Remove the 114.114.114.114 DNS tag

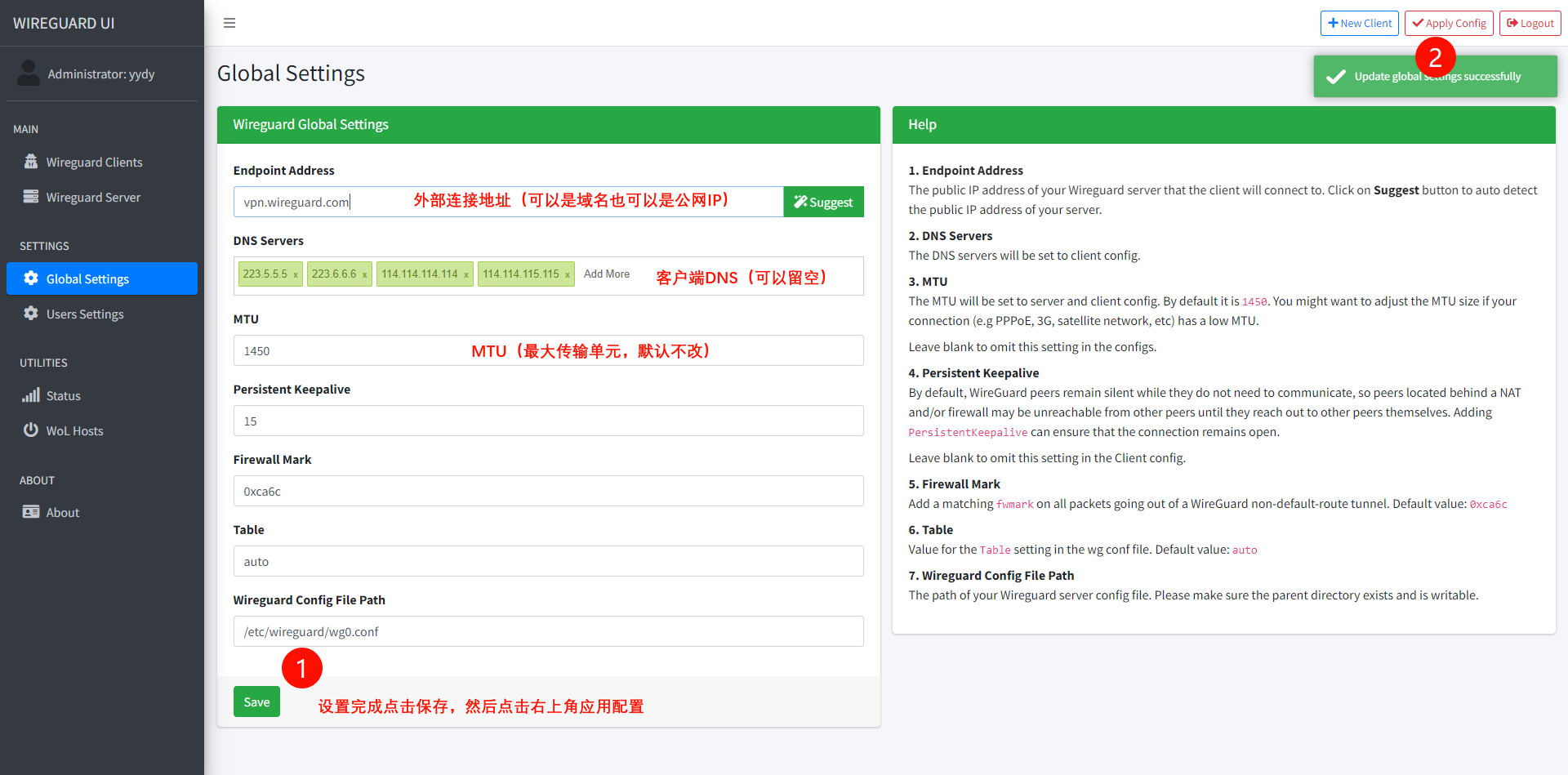[466, 275]
